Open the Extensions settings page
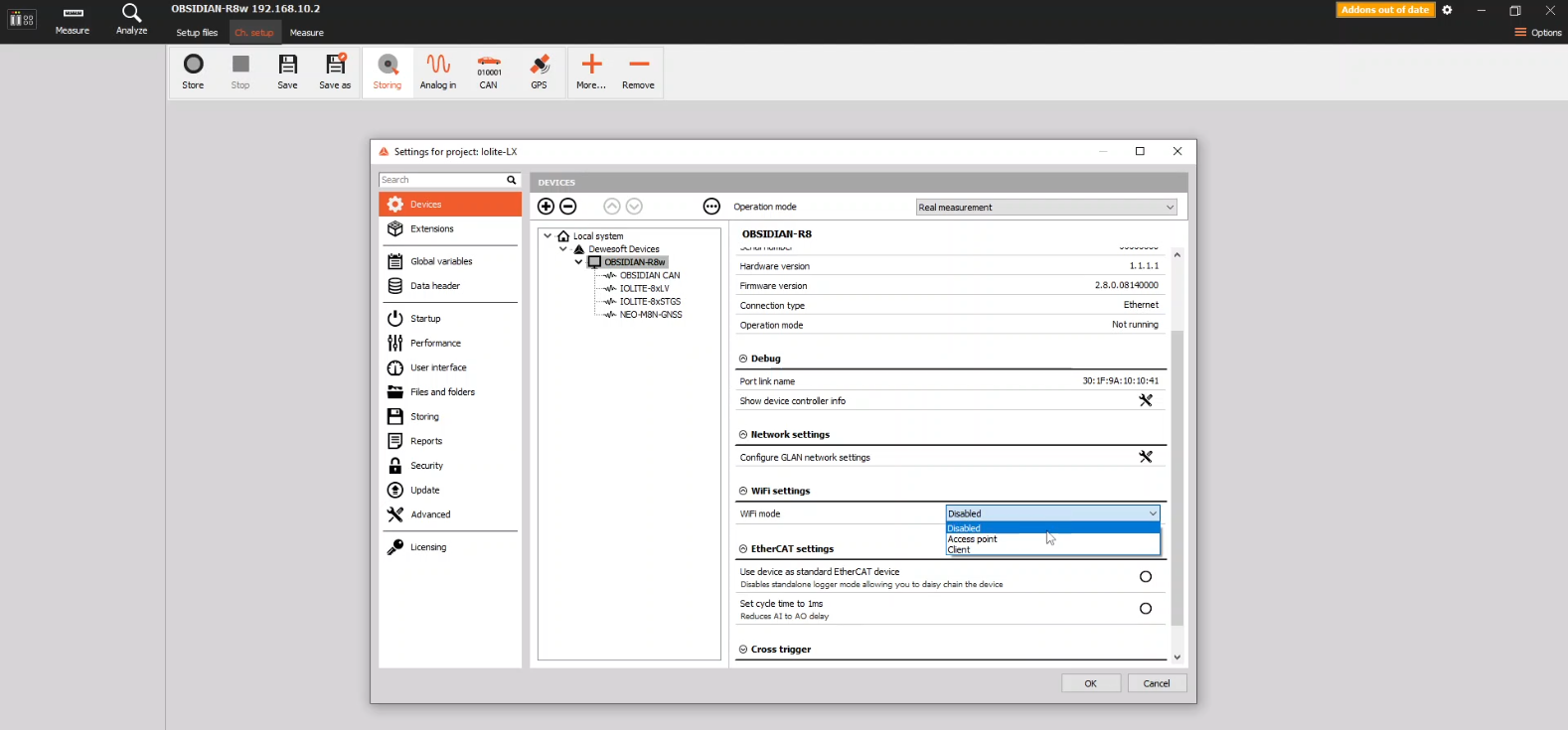1568x730 pixels. pos(450,228)
